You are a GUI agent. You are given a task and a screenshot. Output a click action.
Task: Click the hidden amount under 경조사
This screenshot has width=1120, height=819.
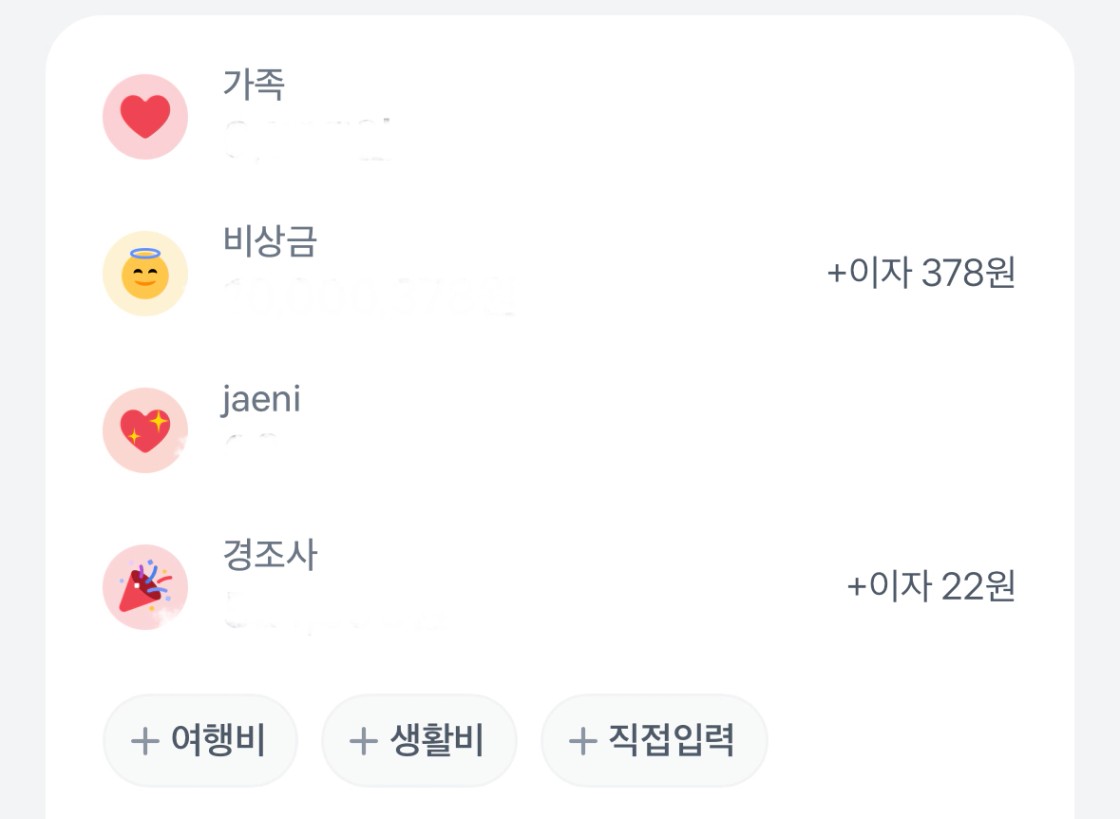[330, 609]
